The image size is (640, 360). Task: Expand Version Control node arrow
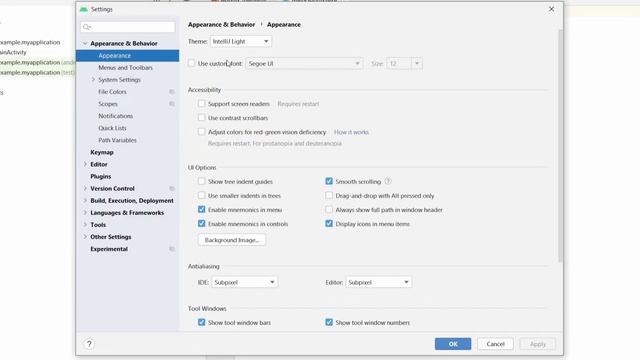tap(85, 189)
